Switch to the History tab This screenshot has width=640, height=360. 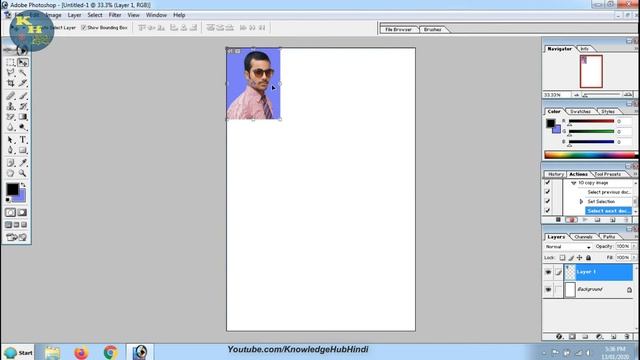556,174
